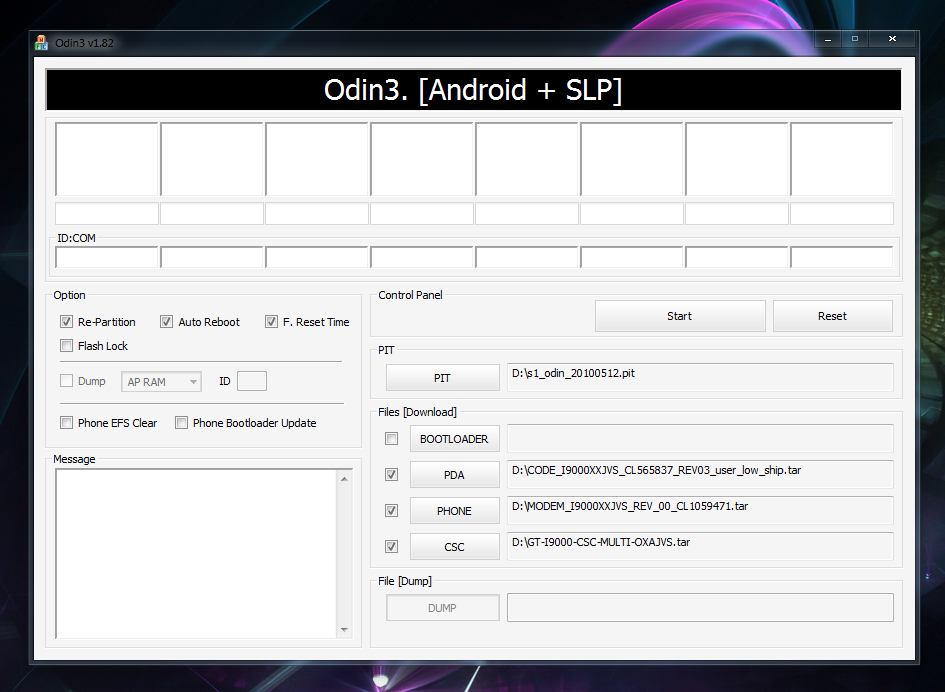Click the Message box scroll up arrow
The width and height of the screenshot is (945, 692).
344,479
